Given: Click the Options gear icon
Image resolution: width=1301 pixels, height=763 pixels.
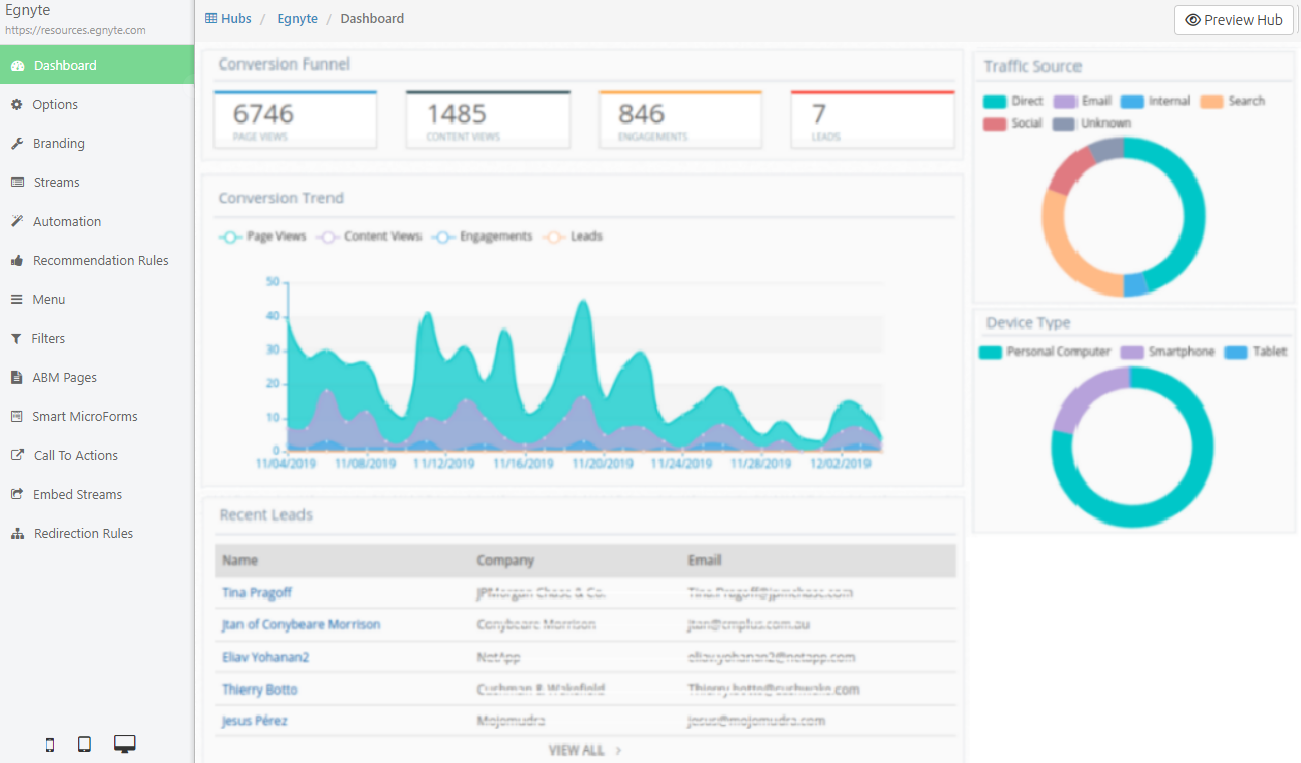Looking at the screenshot, I should point(16,105).
